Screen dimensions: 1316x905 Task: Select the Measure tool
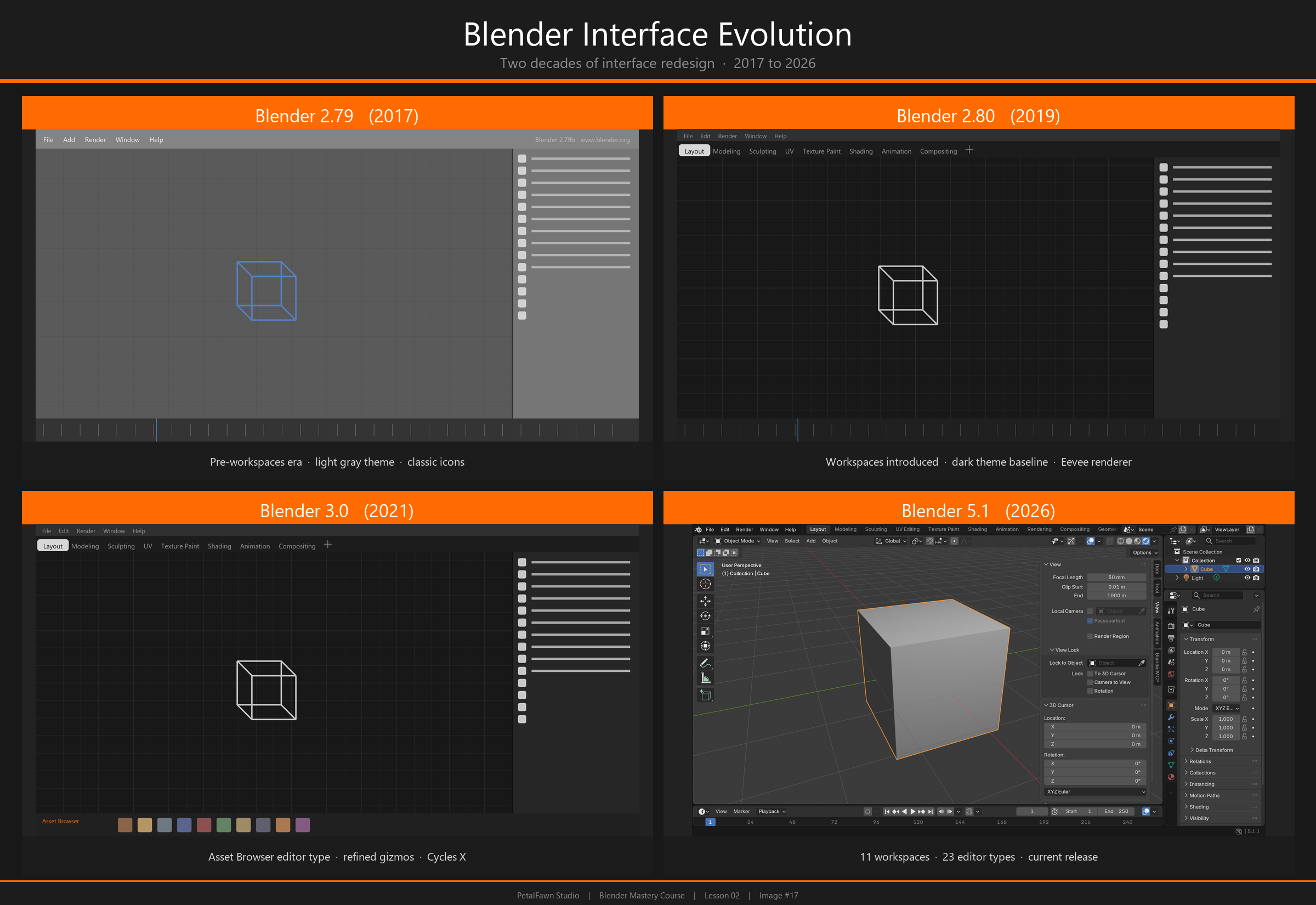click(x=705, y=678)
